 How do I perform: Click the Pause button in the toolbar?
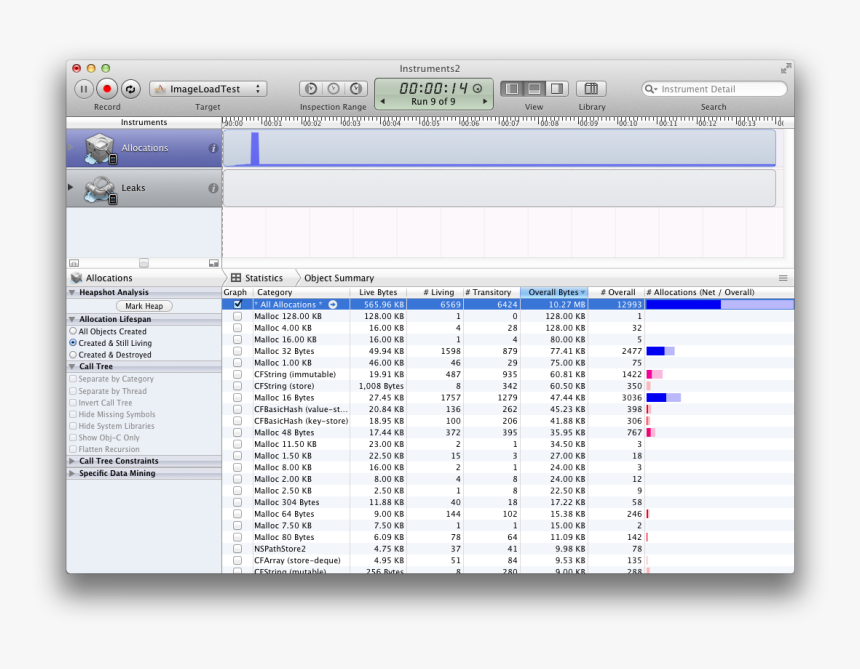(84, 88)
